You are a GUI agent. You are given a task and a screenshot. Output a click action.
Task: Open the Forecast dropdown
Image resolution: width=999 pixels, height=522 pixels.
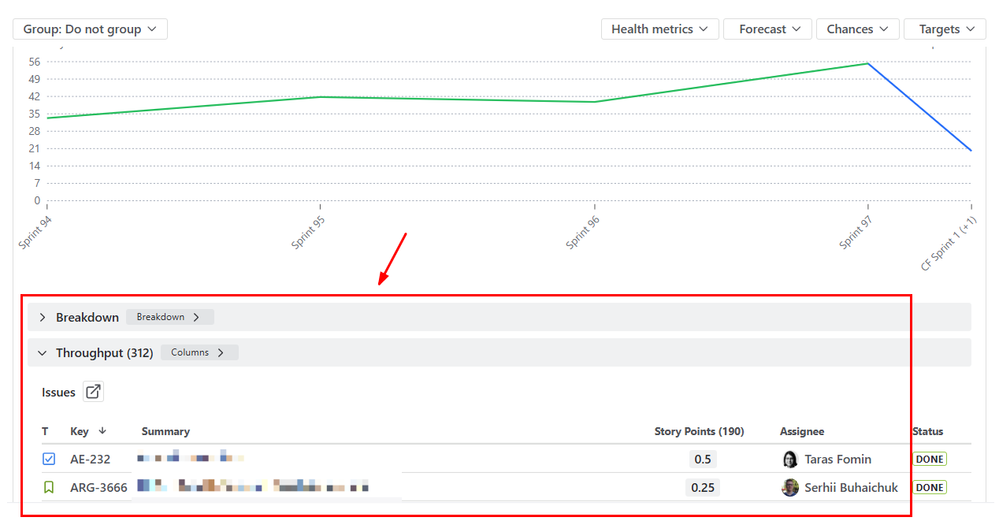pyautogui.click(x=767, y=29)
